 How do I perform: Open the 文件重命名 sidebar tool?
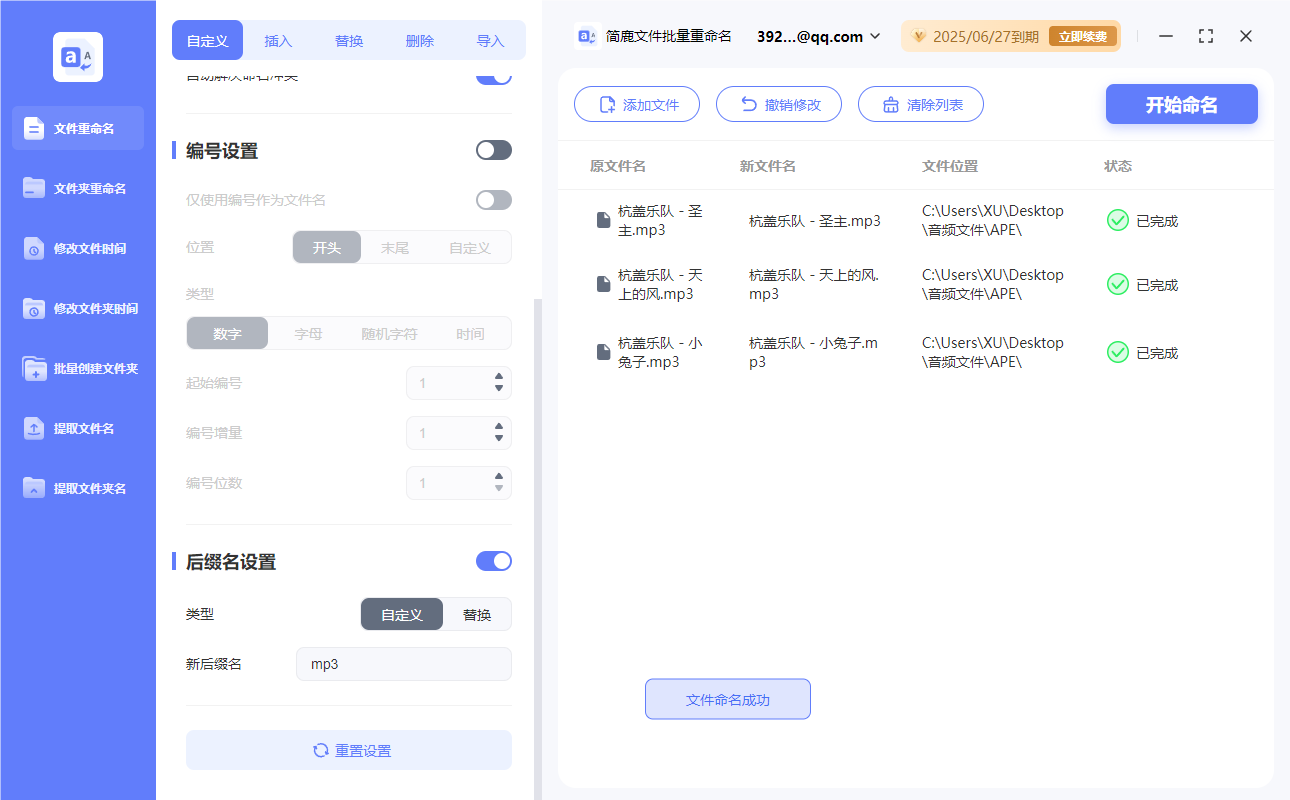point(77,128)
